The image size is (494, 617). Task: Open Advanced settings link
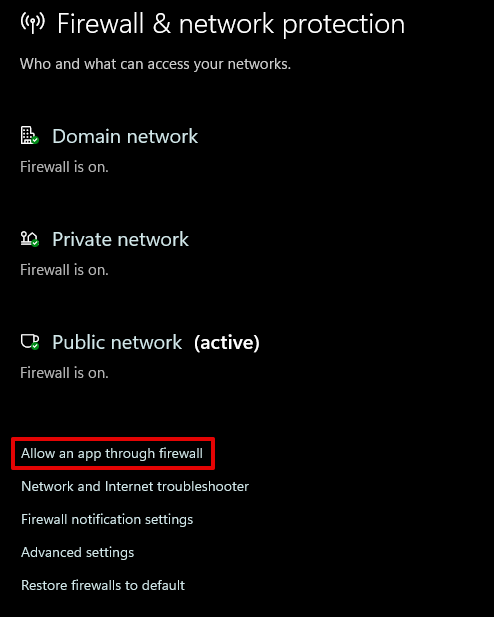(x=78, y=552)
